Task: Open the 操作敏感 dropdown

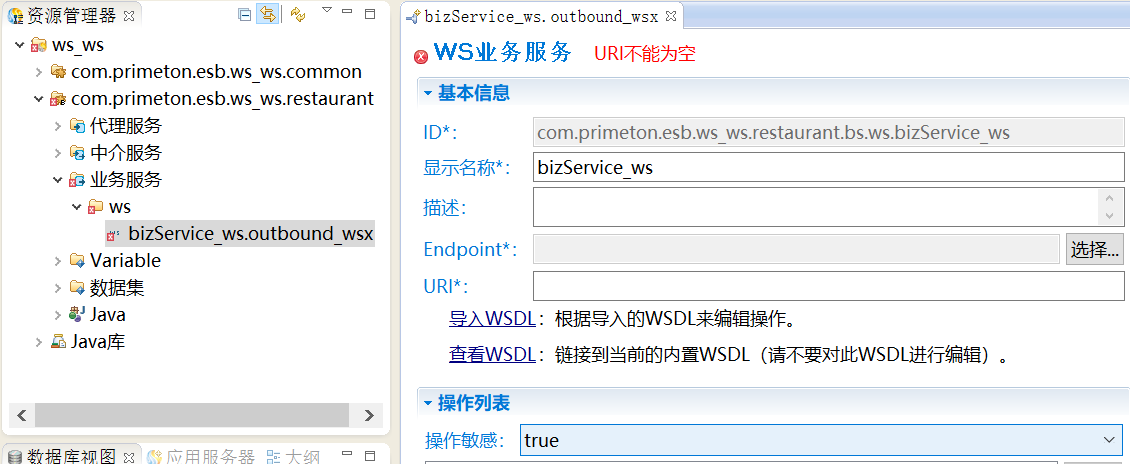Action: tap(1109, 440)
